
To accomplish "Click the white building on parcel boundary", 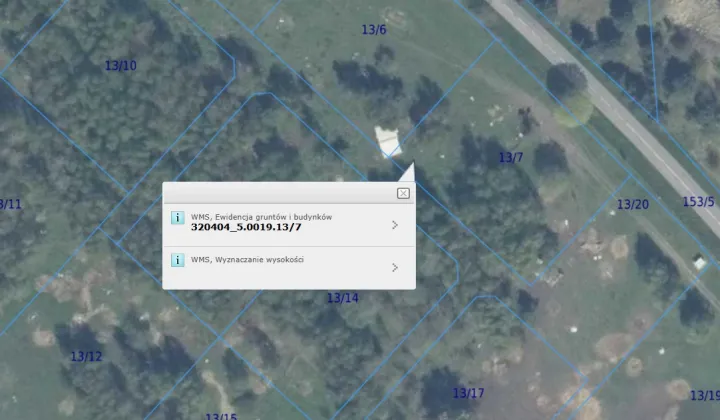I will tap(388, 142).
